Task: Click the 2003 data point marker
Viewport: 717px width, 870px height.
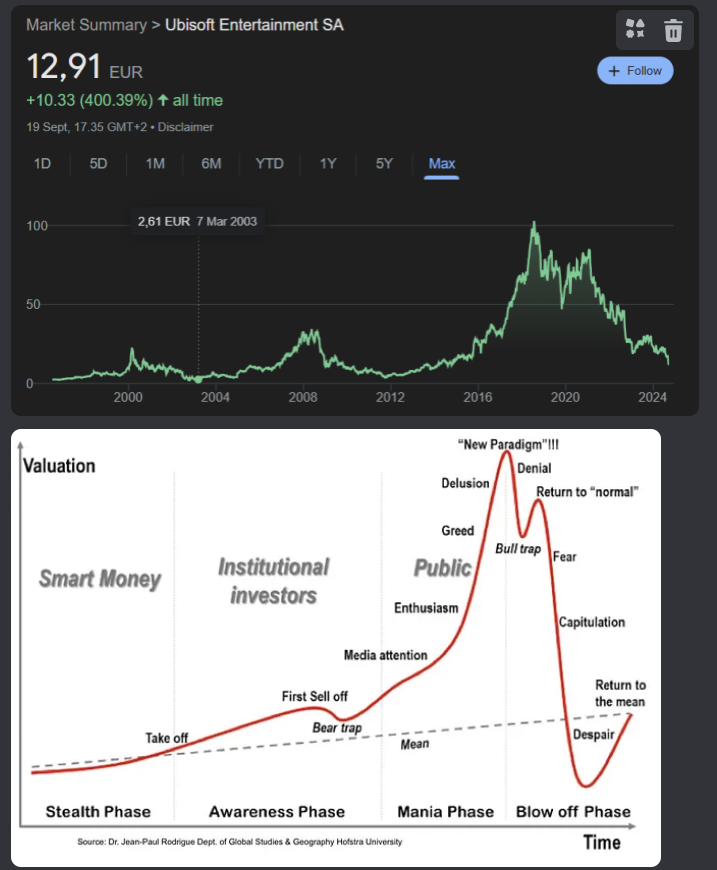Action: 198,379
